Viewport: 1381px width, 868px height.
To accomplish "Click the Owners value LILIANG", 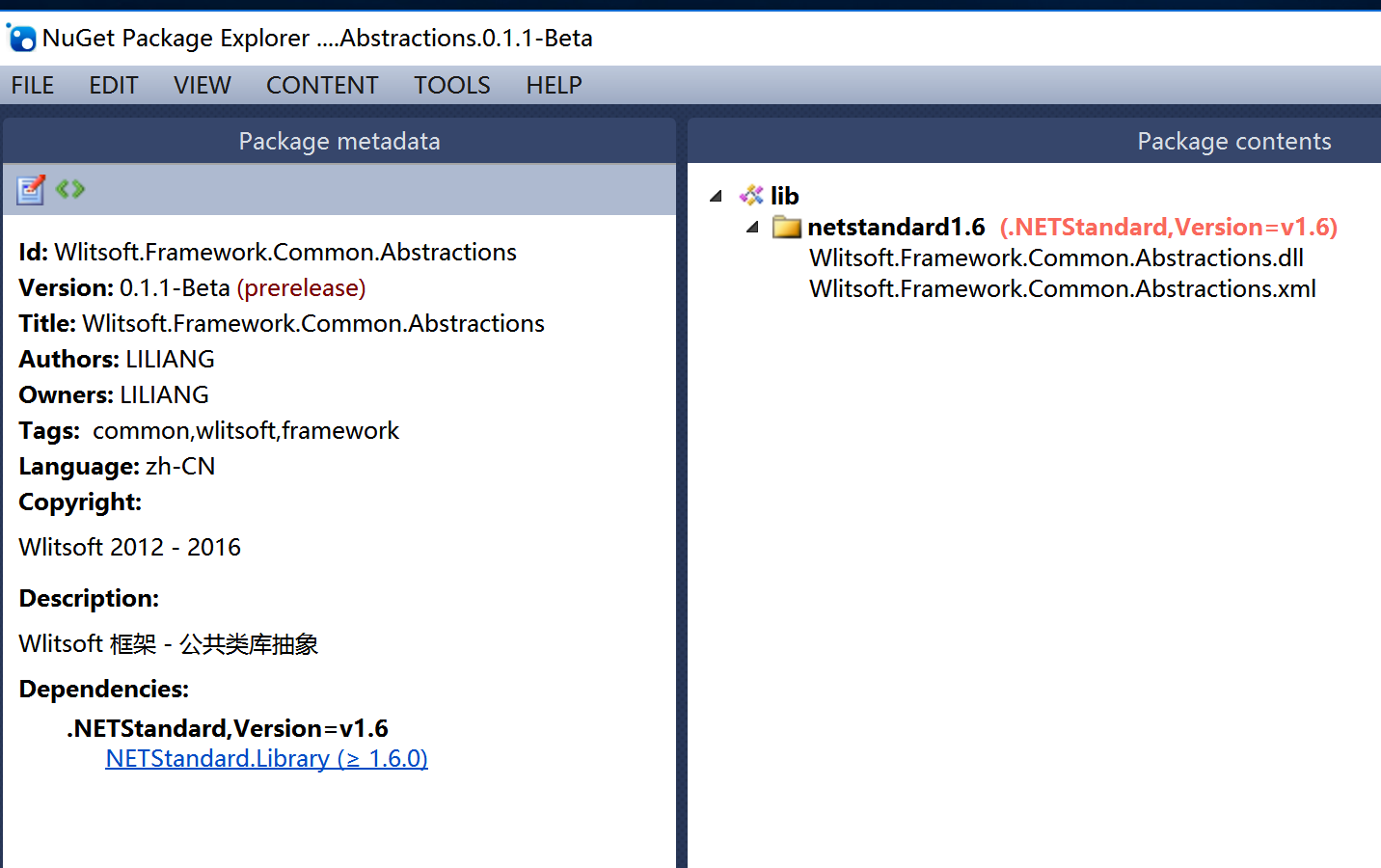I will [x=164, y=394].
